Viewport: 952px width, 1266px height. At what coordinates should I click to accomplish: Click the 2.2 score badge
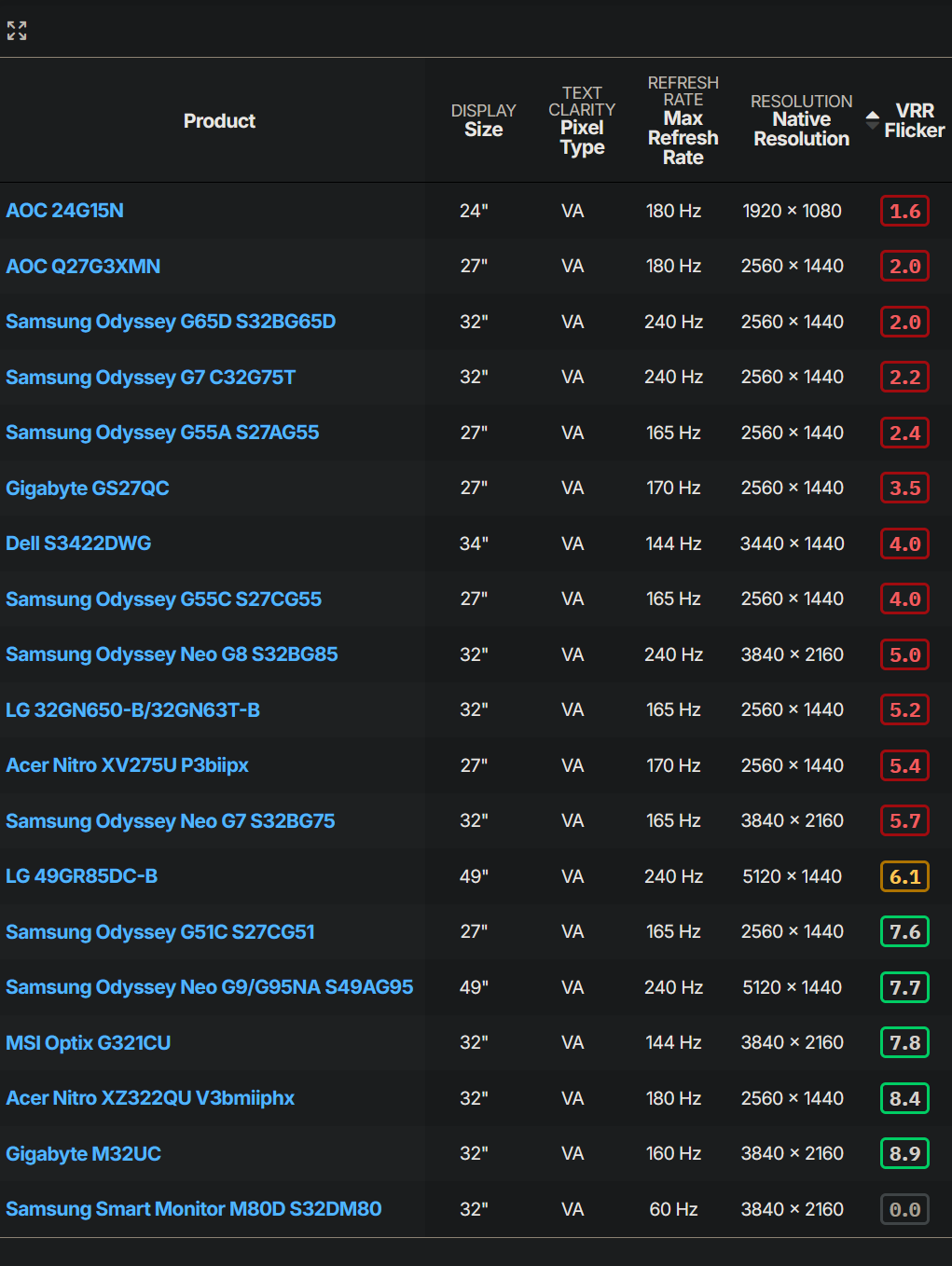point(904,378)
